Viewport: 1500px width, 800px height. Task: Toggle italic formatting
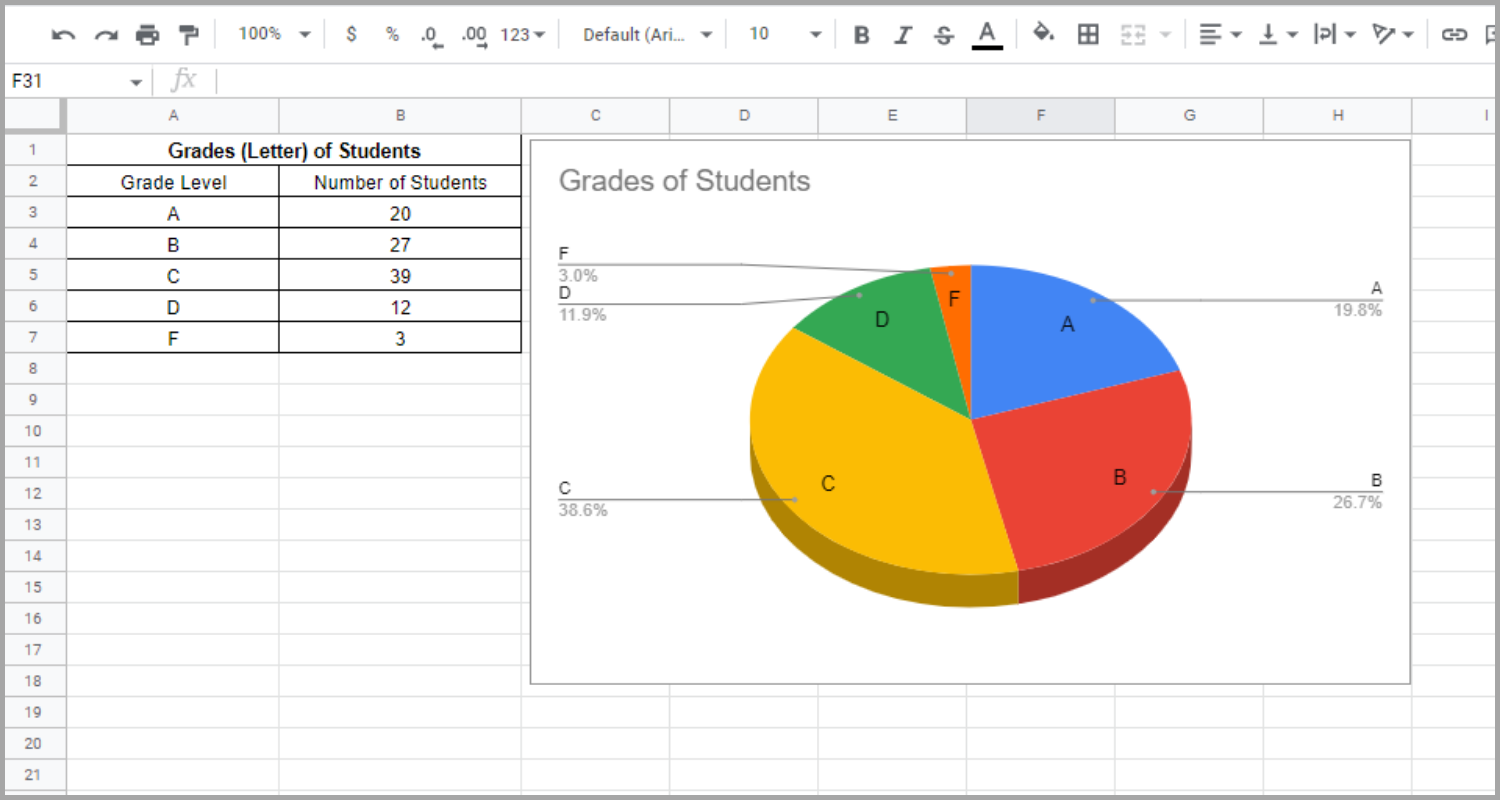point(903,33)
